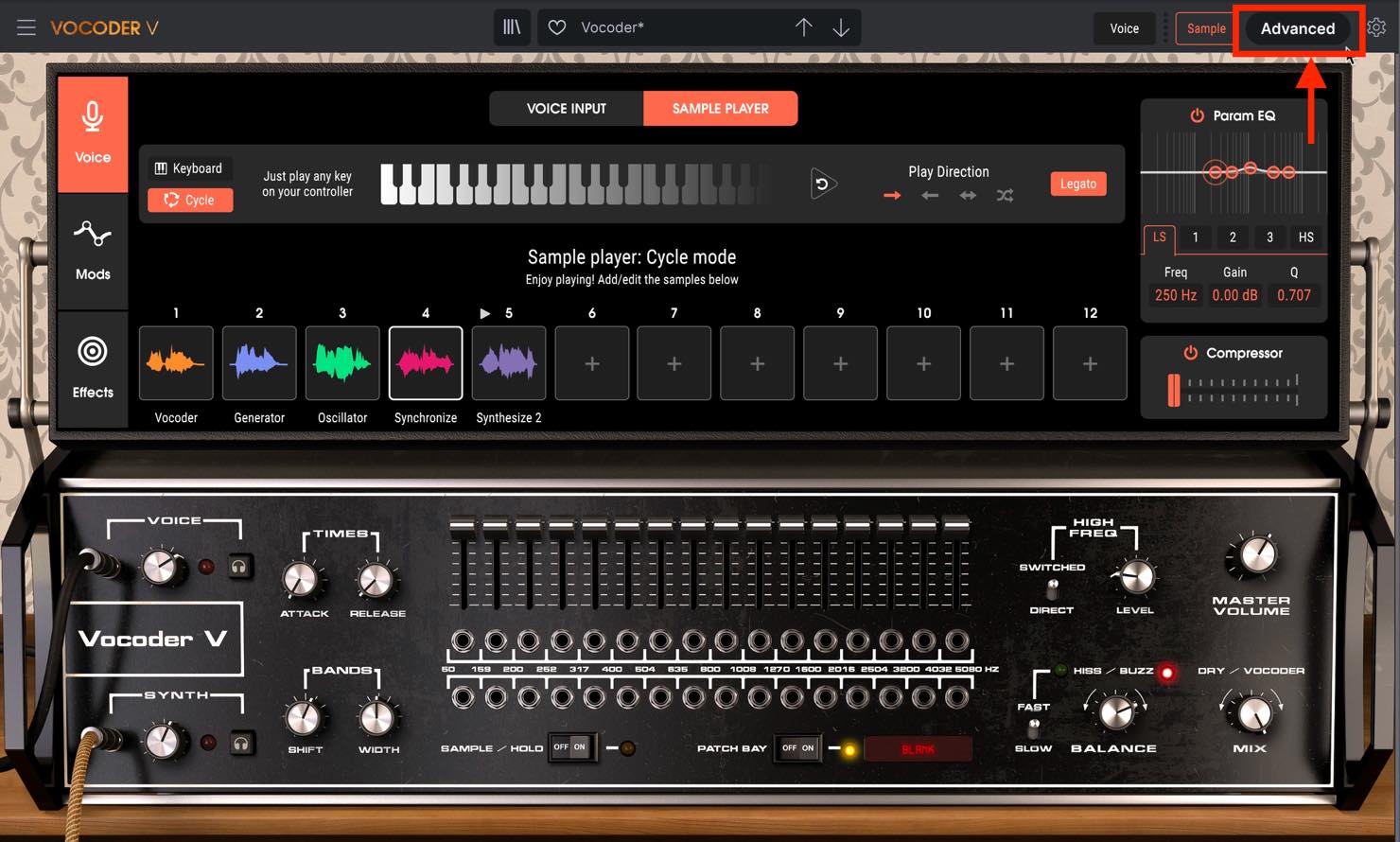Click the Release knob
Screen dimensions: 1400x842
coord(375,581)
